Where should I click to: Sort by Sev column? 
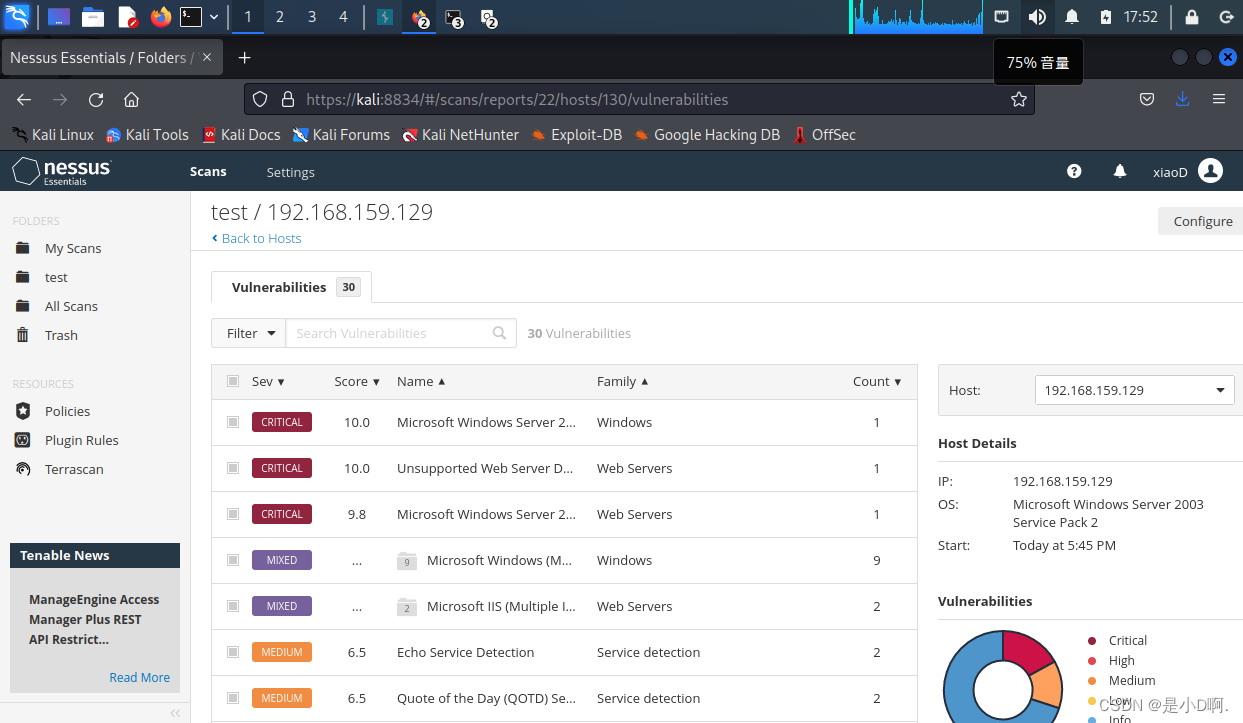click(268, 381)
